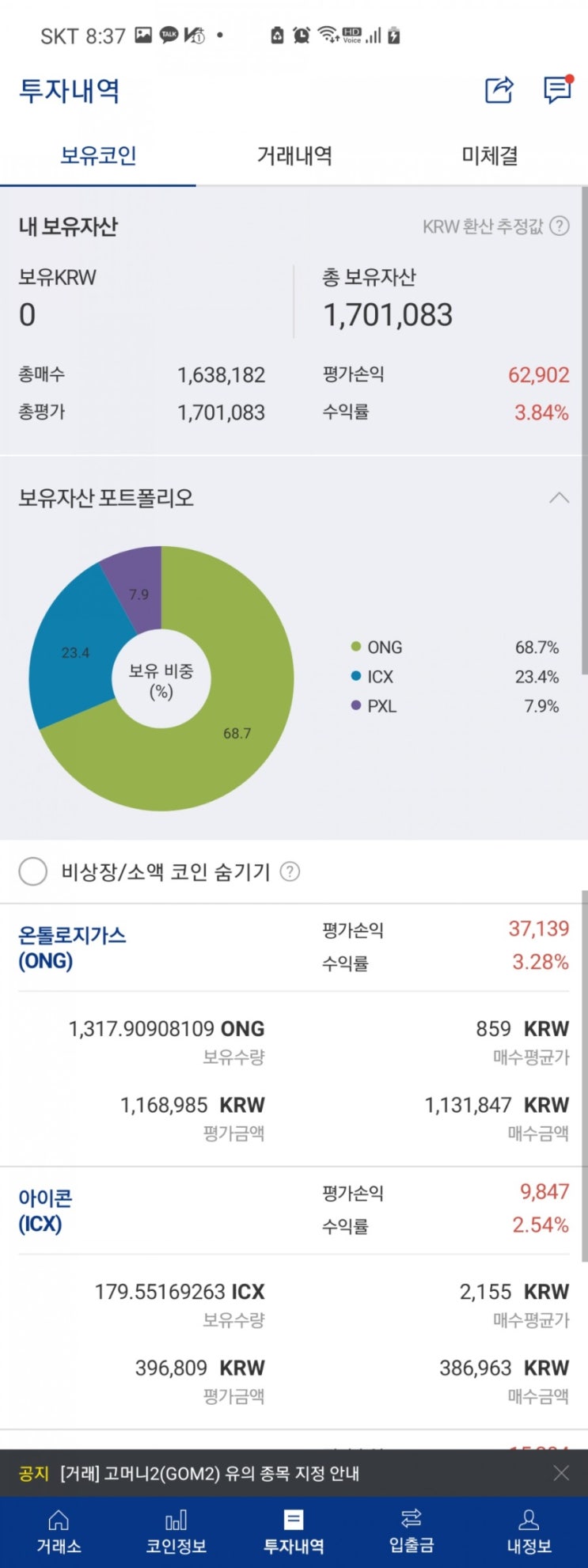The image size is (588, 1568).
Task: Switch to the 거래내역 tab
Action: click(294, 156)
